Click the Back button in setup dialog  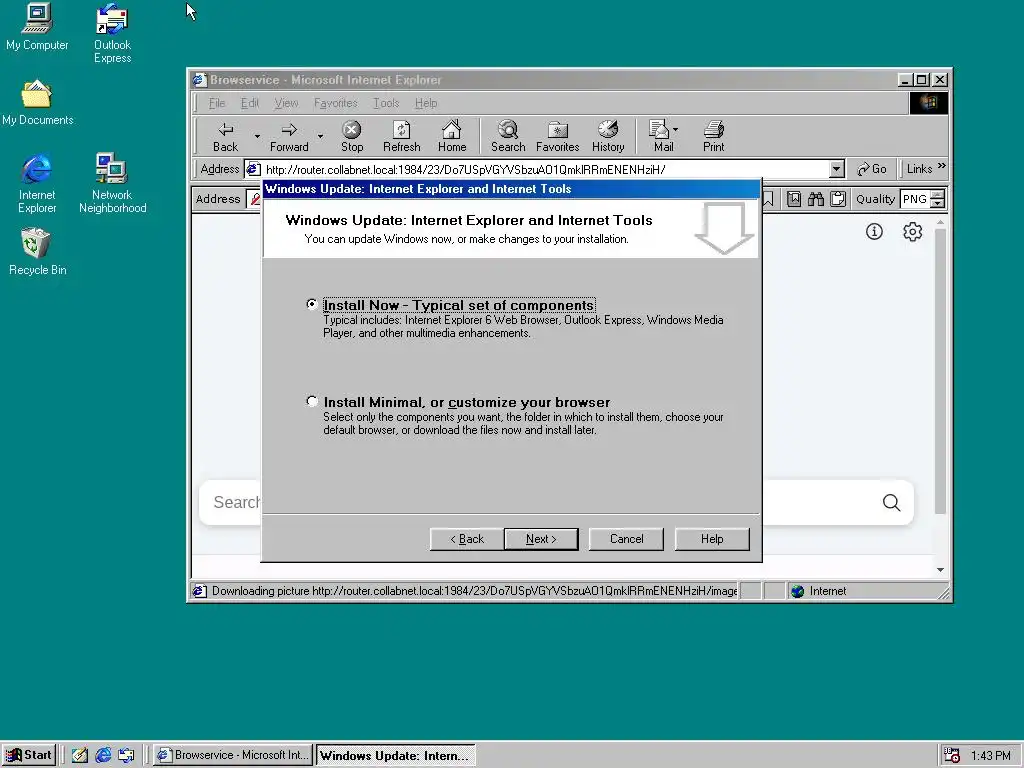point(466,539)
